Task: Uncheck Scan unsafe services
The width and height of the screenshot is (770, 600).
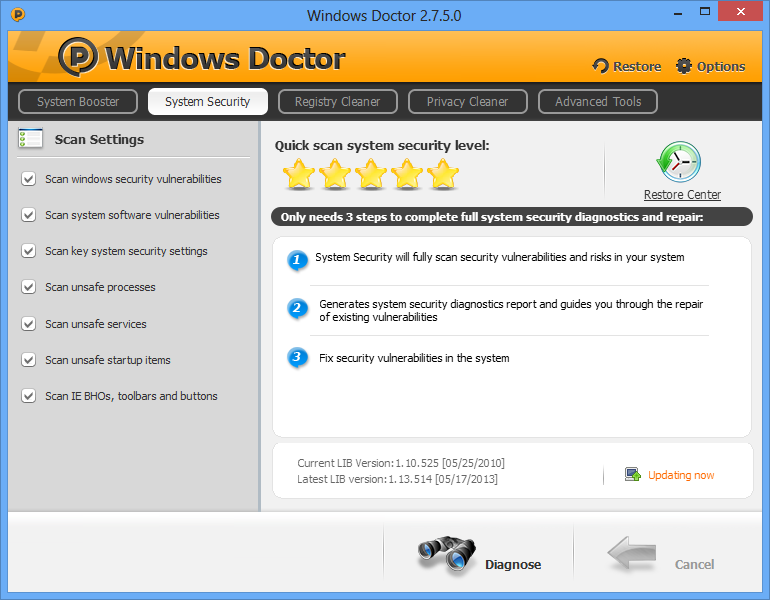Action: point(28,324)
